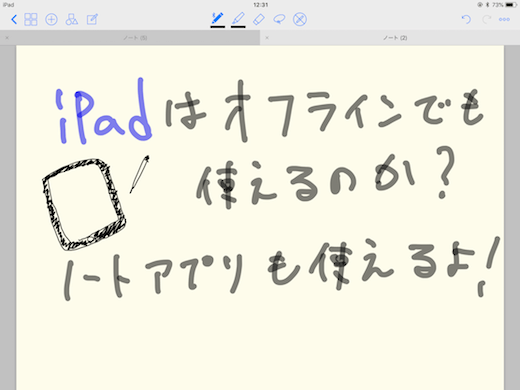Undo the last stroke
520x390 pixels.
pyautogui.click(x=466, y=19)
